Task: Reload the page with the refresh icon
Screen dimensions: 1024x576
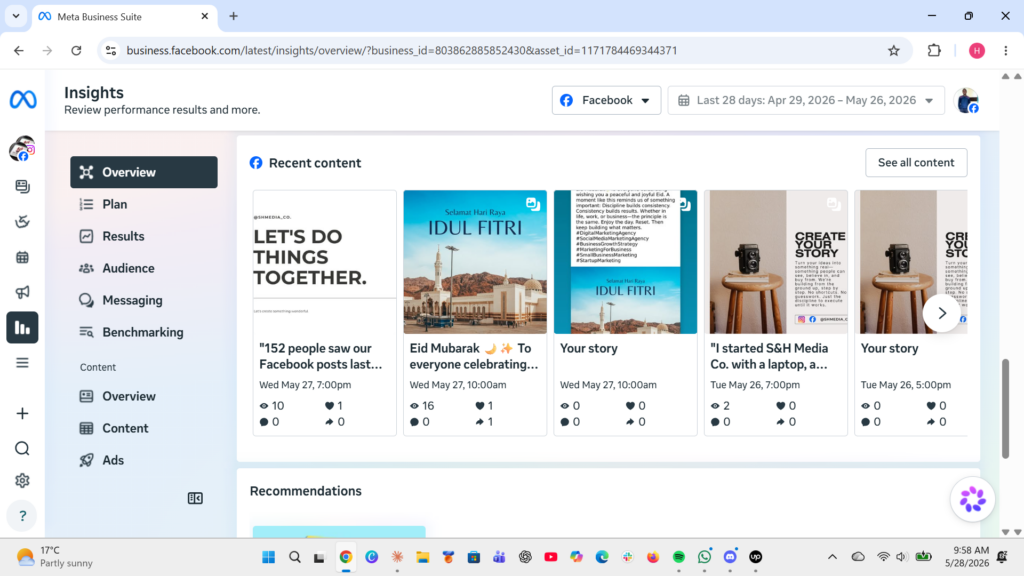Action: (76, 50)
